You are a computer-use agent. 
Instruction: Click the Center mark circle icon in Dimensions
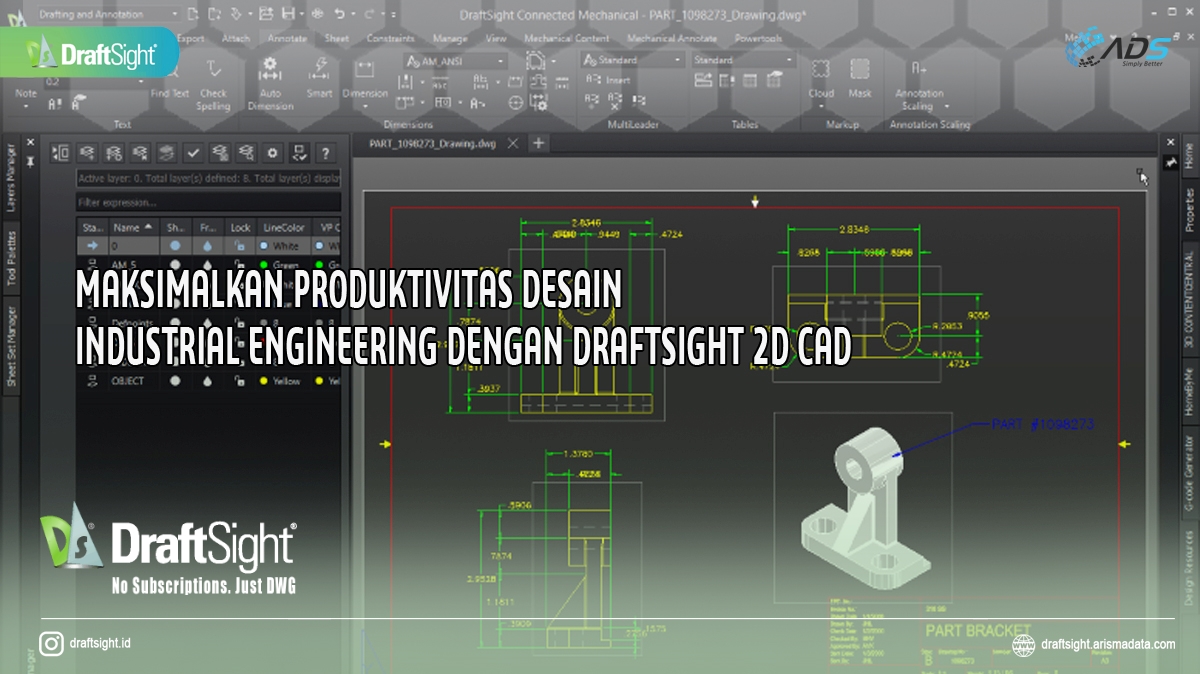(516, 102)
